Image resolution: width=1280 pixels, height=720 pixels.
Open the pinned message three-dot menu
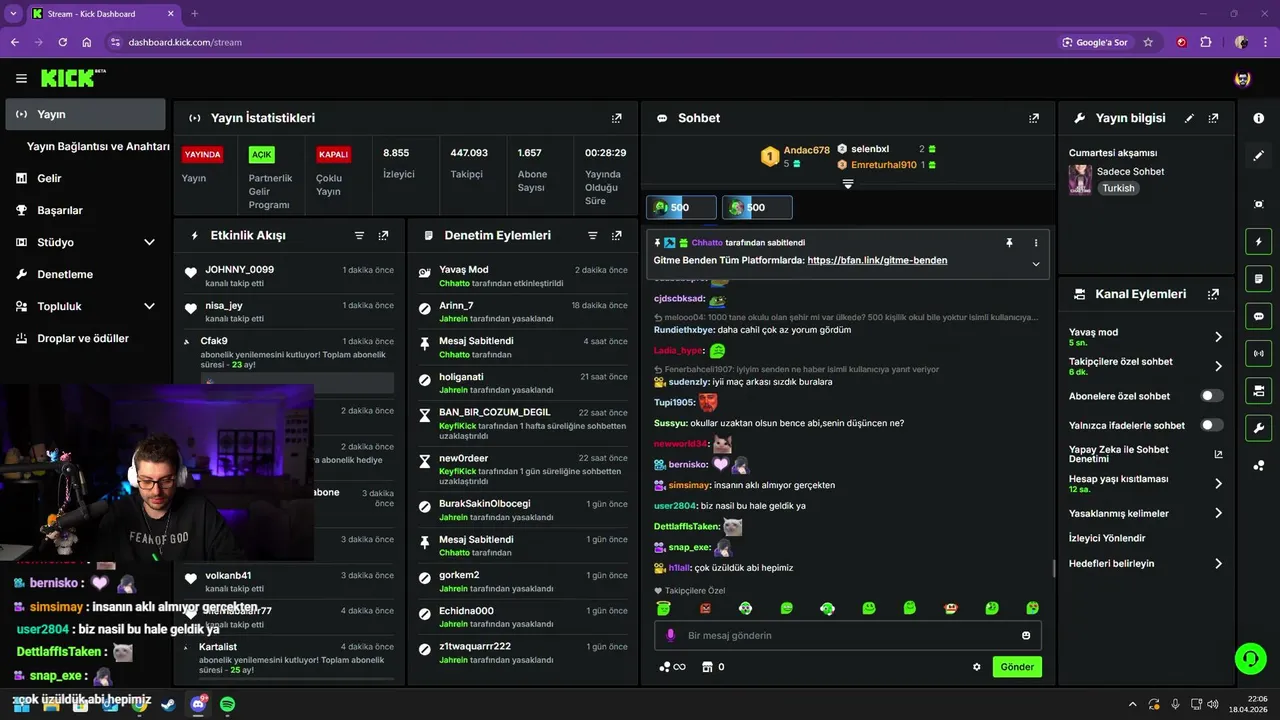pos(1036,243)
